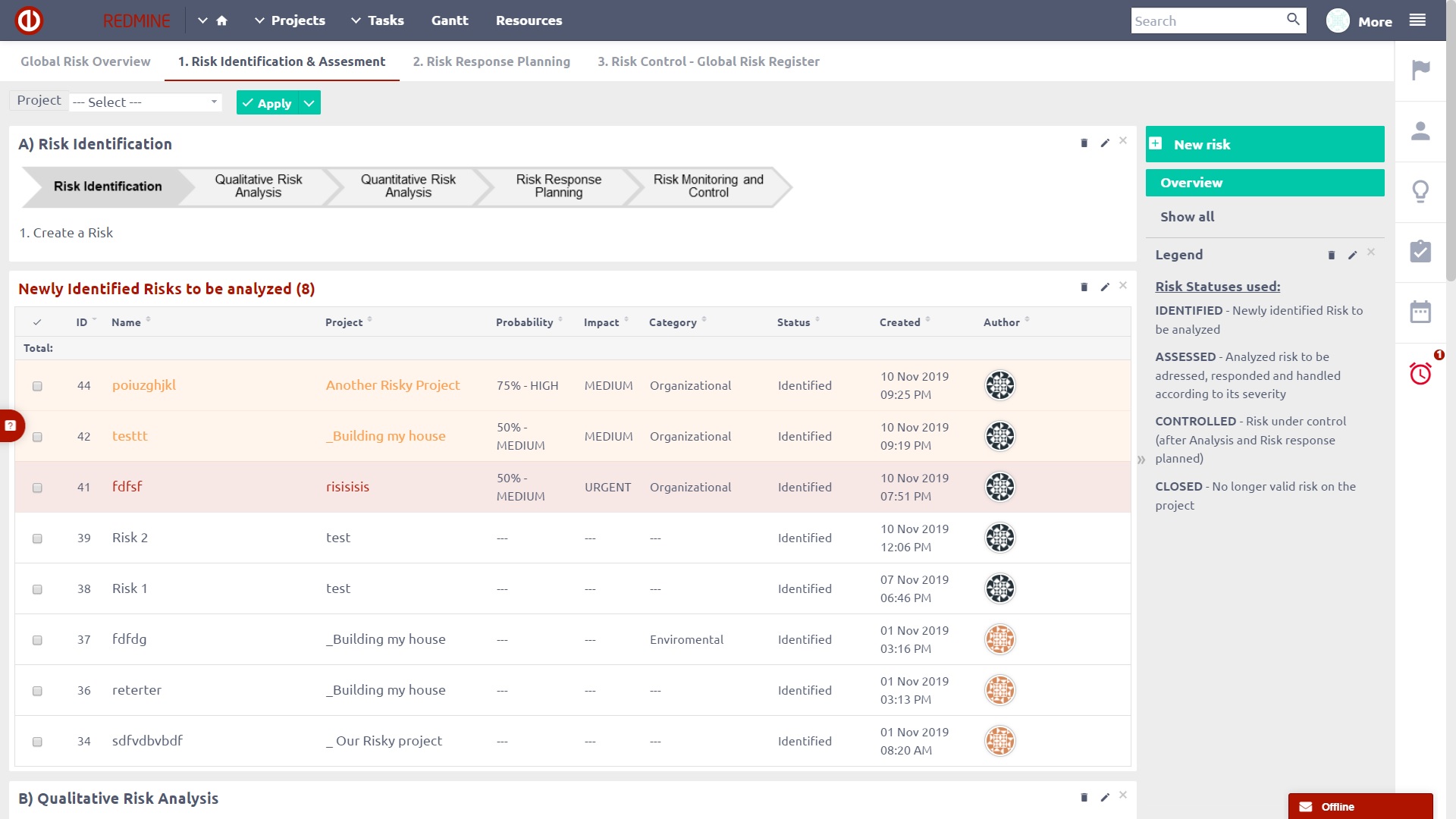Screen dimensions: 1456x819
Task: Switch to Global Risk Overview tab
Action: (85, 61)
